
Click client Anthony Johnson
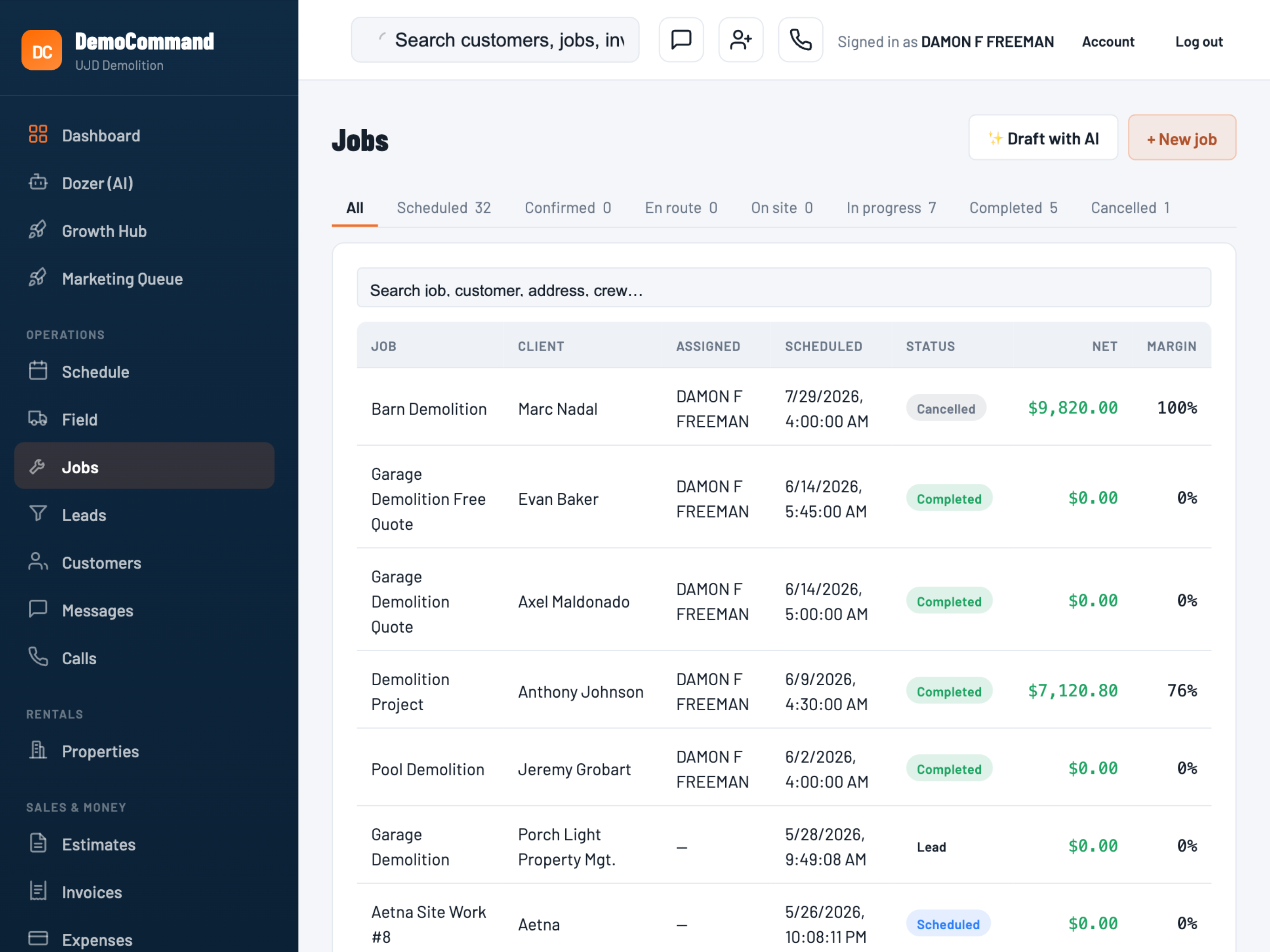(581, 691)
